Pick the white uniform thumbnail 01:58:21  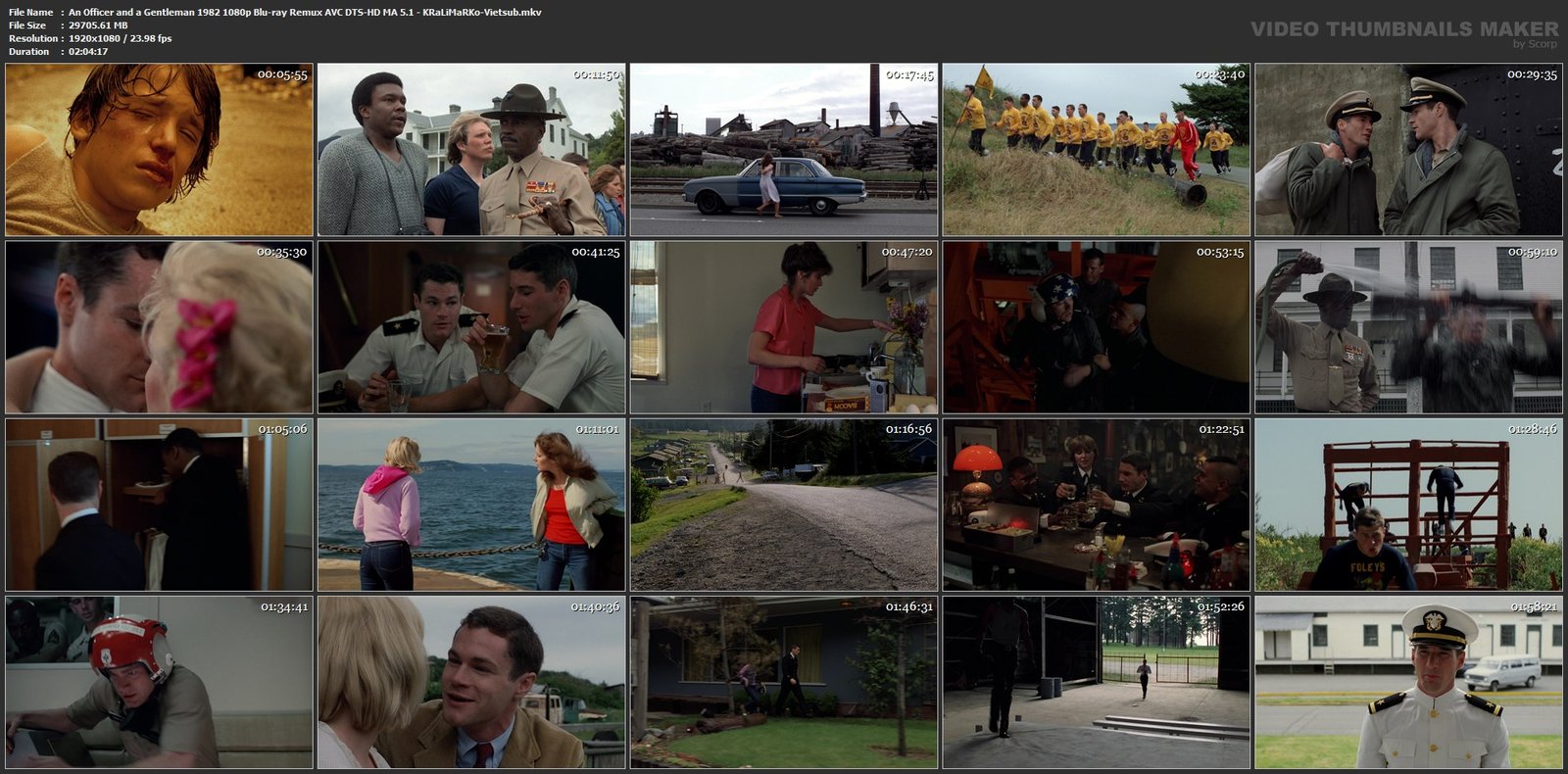(x=1409, y=682)
